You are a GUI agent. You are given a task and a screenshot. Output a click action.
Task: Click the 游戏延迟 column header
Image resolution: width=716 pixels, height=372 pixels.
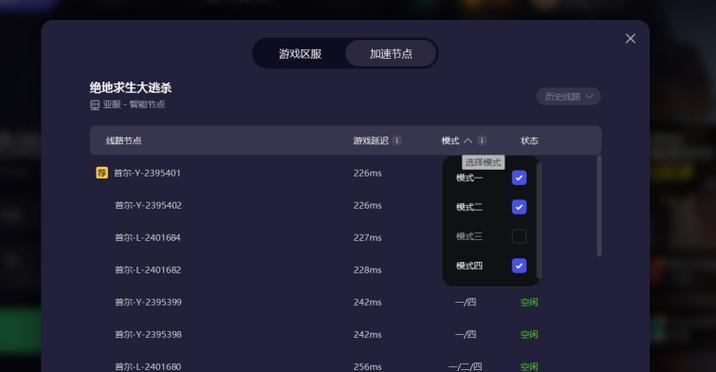tap(370, 140)
